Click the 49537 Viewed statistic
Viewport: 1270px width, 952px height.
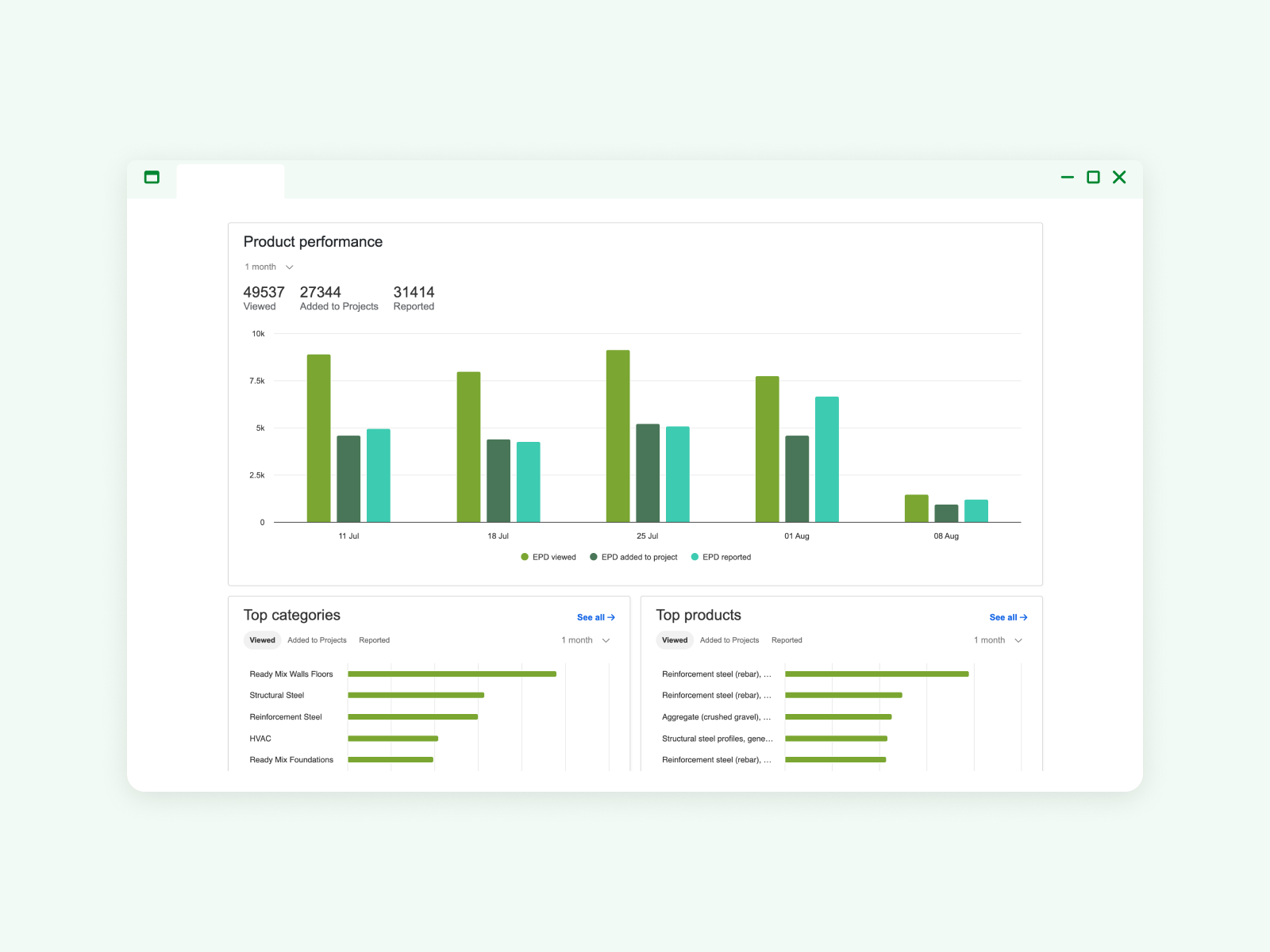[262, 298]
